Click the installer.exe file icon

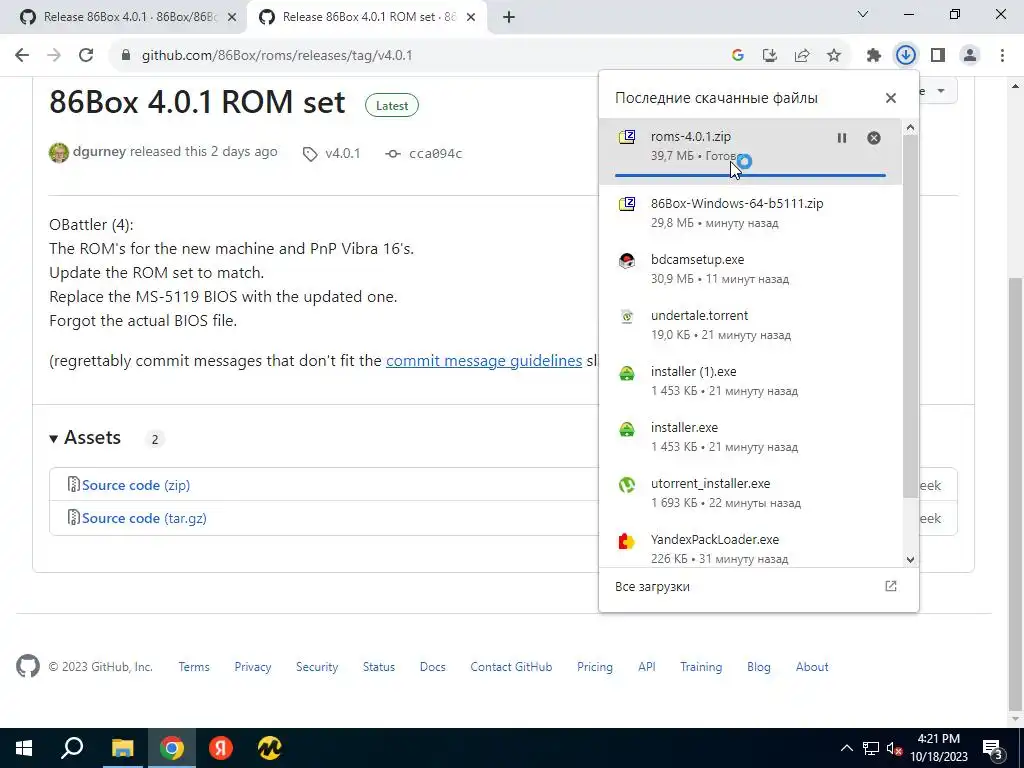click(627, 429)
